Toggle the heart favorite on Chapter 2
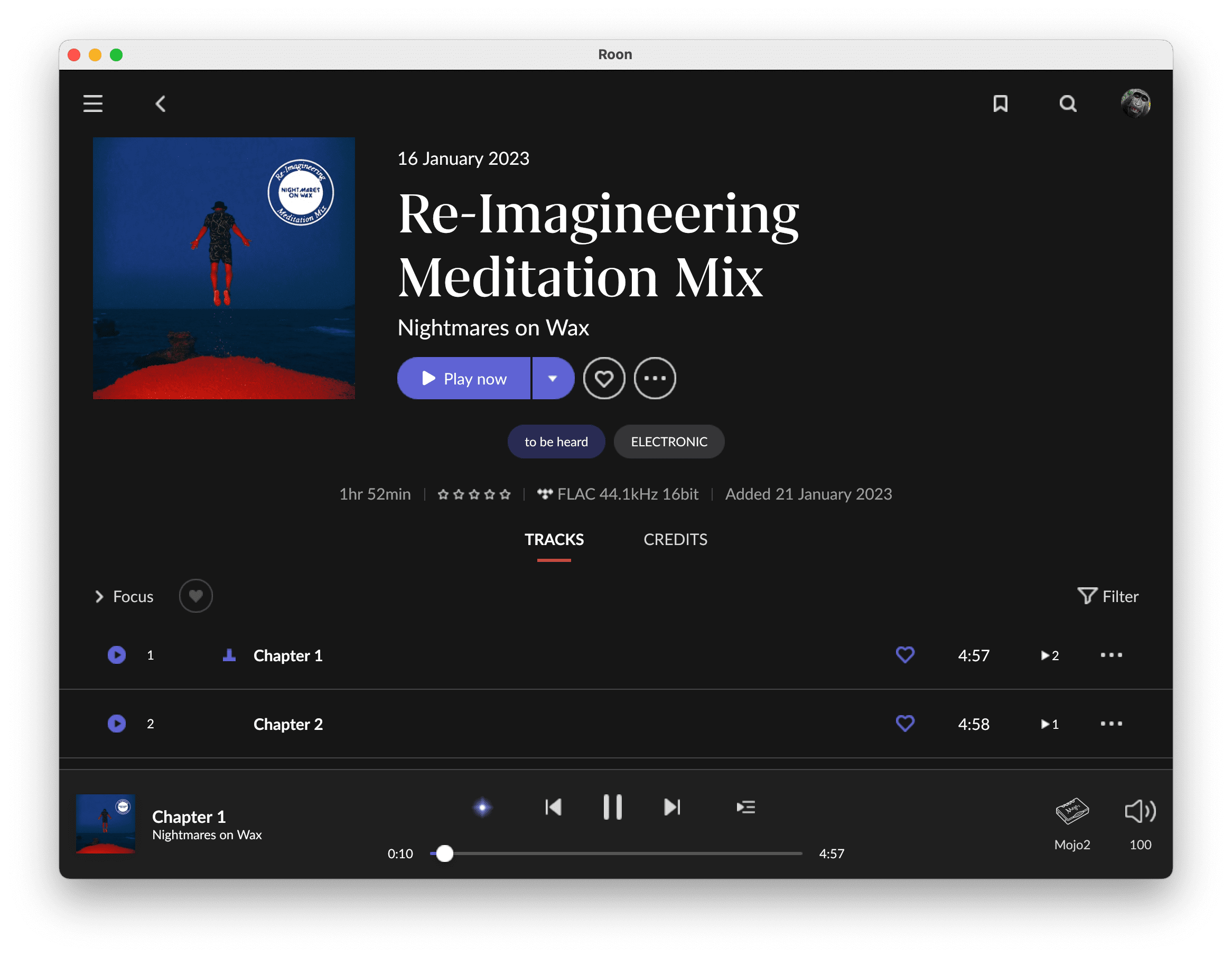Screen dimensions: 1232x957 click(906, 724)
